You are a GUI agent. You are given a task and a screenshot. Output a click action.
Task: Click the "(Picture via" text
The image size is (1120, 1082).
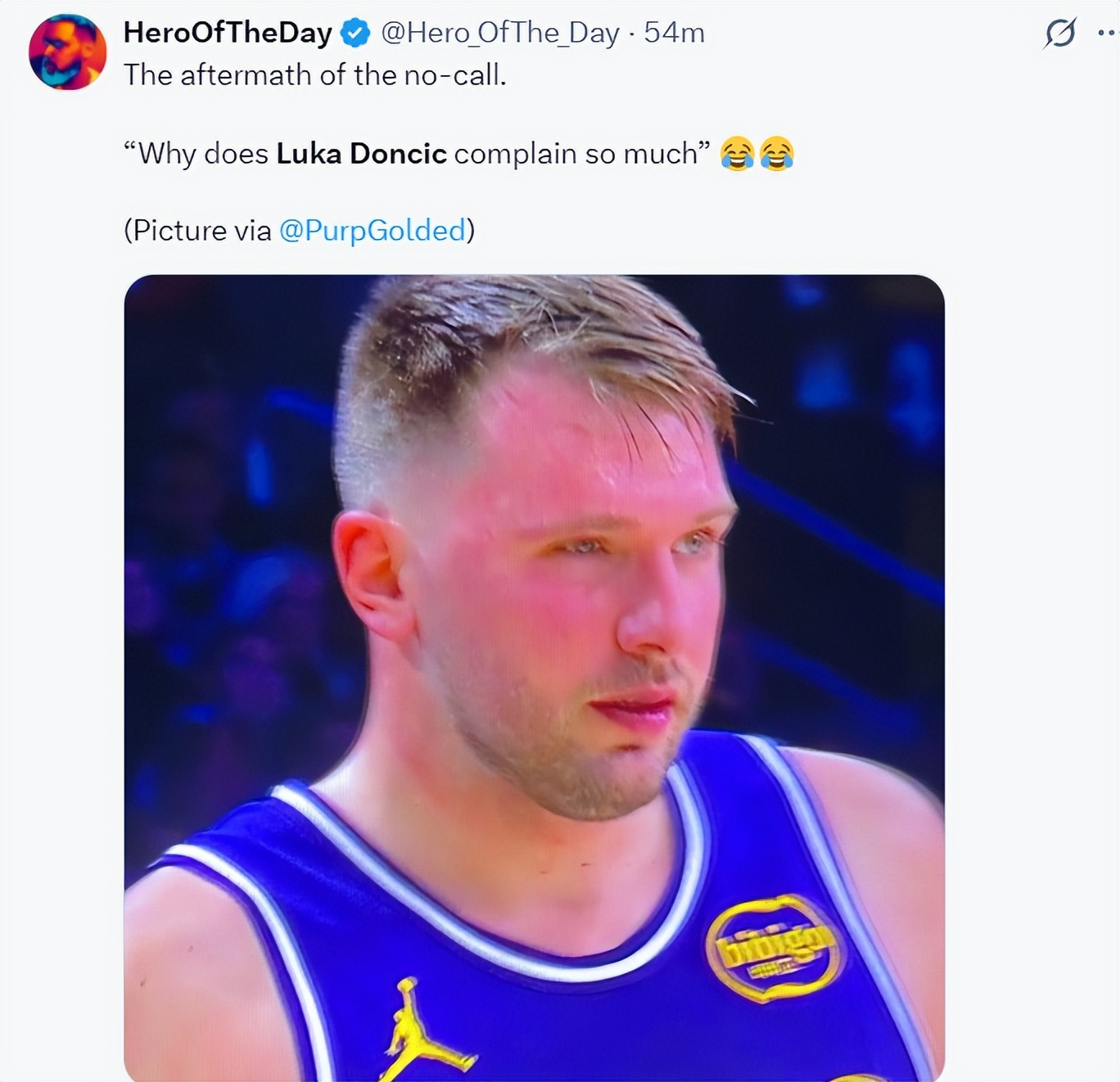tap(197, 230)
